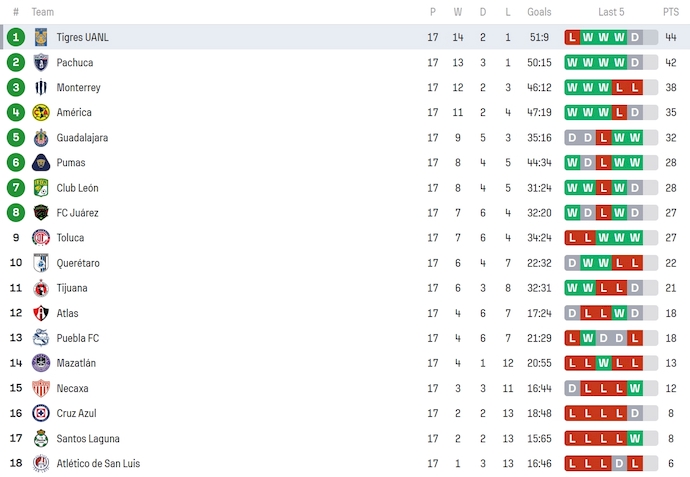Screen dimensions: 690x477
Task: Click the Cruz Azul team logo
Action: (41, 413)
